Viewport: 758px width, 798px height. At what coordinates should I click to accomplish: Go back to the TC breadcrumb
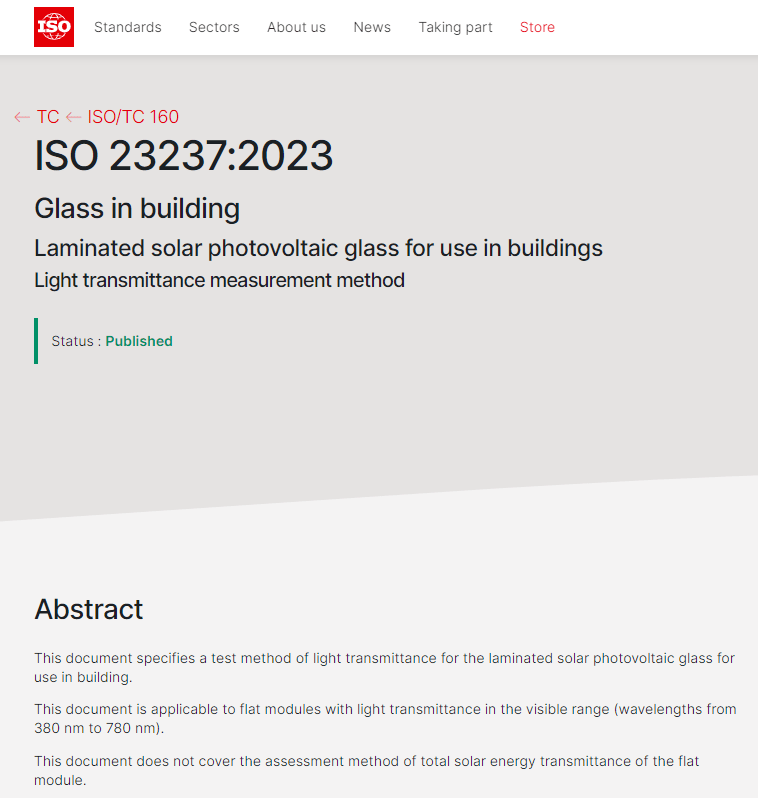coord(47,117)
